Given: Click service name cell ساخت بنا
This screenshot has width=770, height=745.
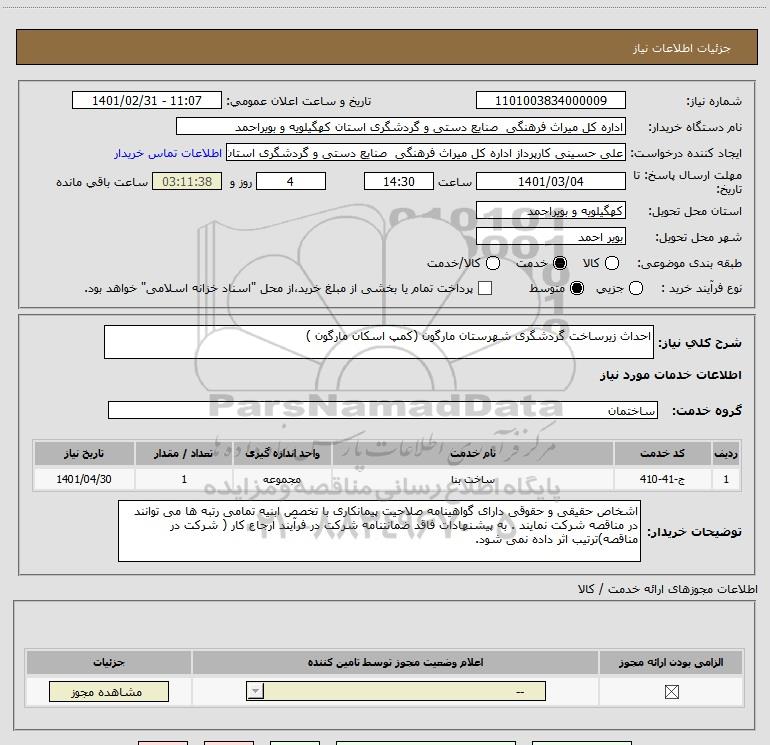Looking at the screenshot, I should click(472, 479).
